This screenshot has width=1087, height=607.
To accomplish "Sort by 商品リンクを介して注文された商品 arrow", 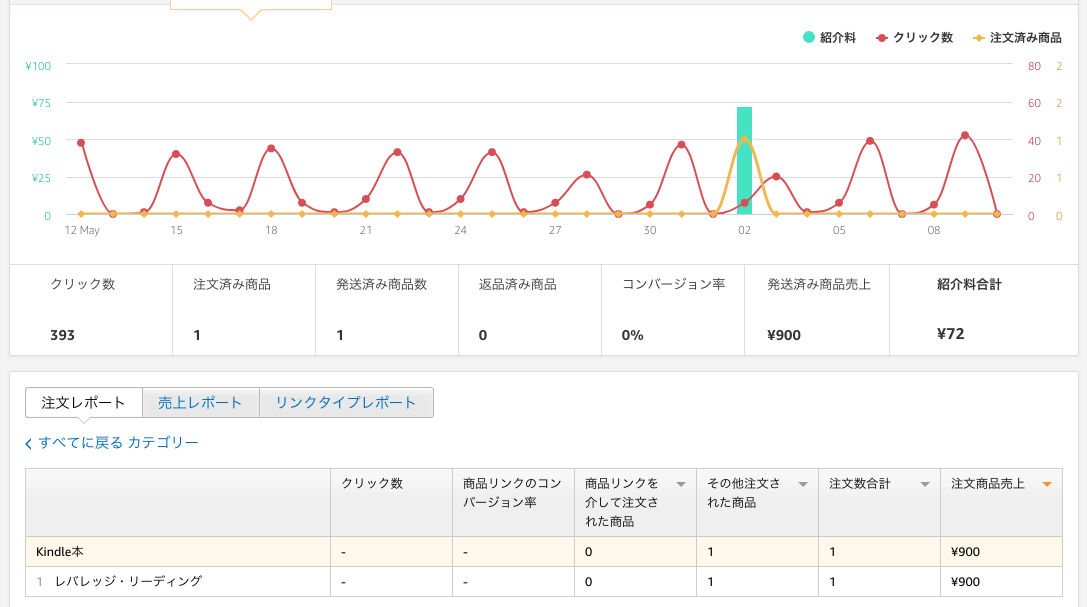I will coord(681,484).
